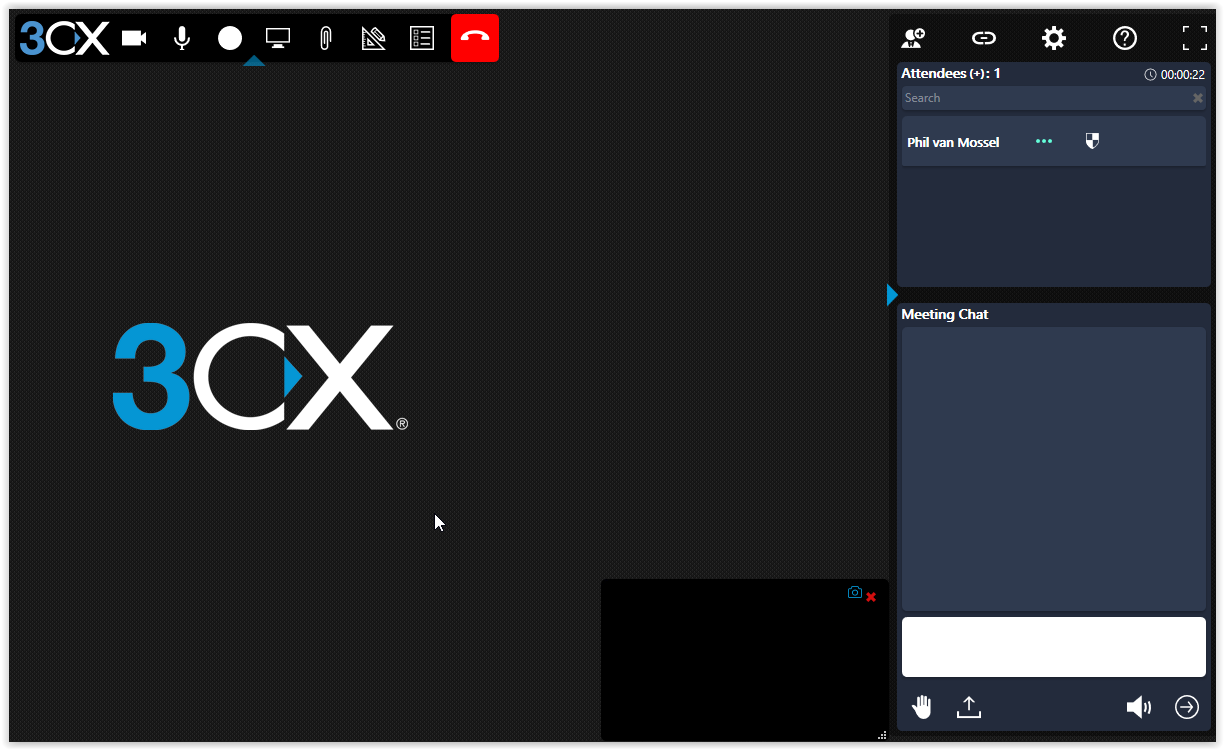Open the help question mark icon
1224x750 pixels.
click(x=1125, y=38)
